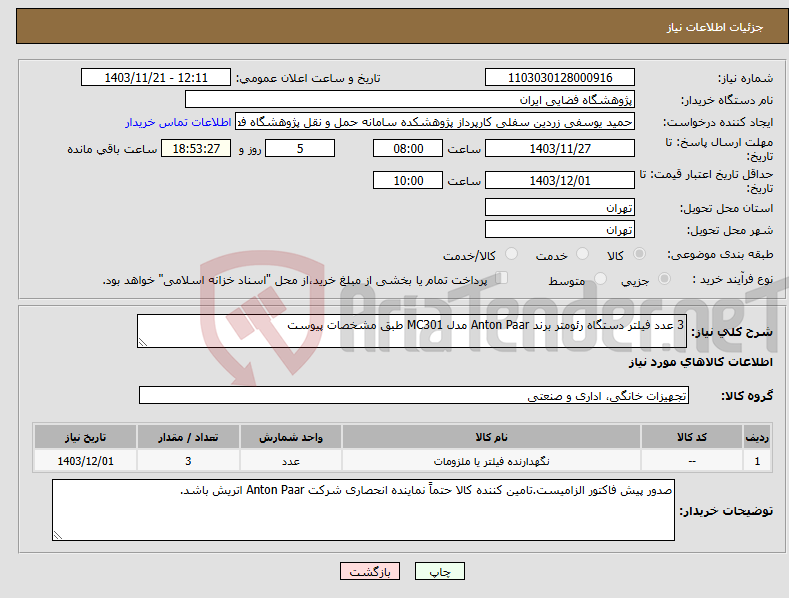Screen dimensions: 789x598
Task: Click the اطلاعات کالاهای مورد نیاز section title
Action: [x=700, y=362]
